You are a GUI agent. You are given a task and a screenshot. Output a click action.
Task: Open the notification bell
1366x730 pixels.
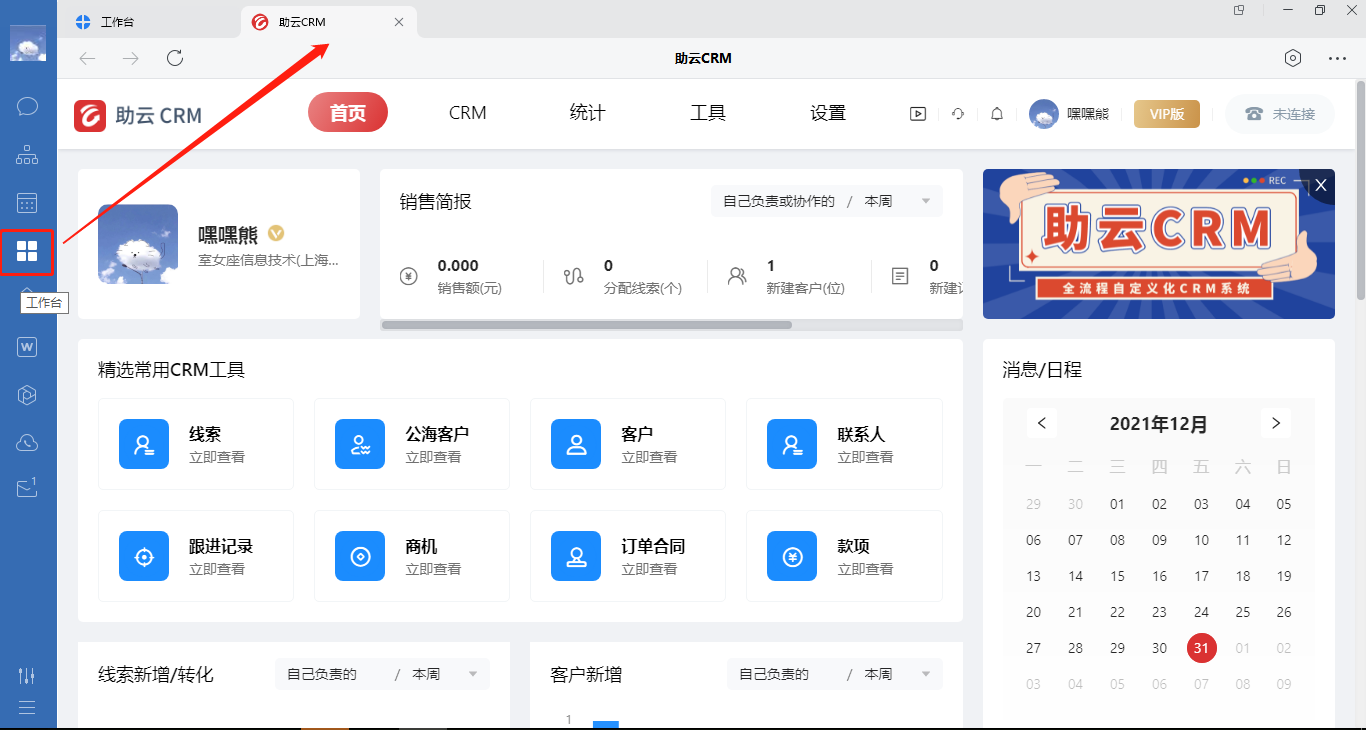(997, 114)
